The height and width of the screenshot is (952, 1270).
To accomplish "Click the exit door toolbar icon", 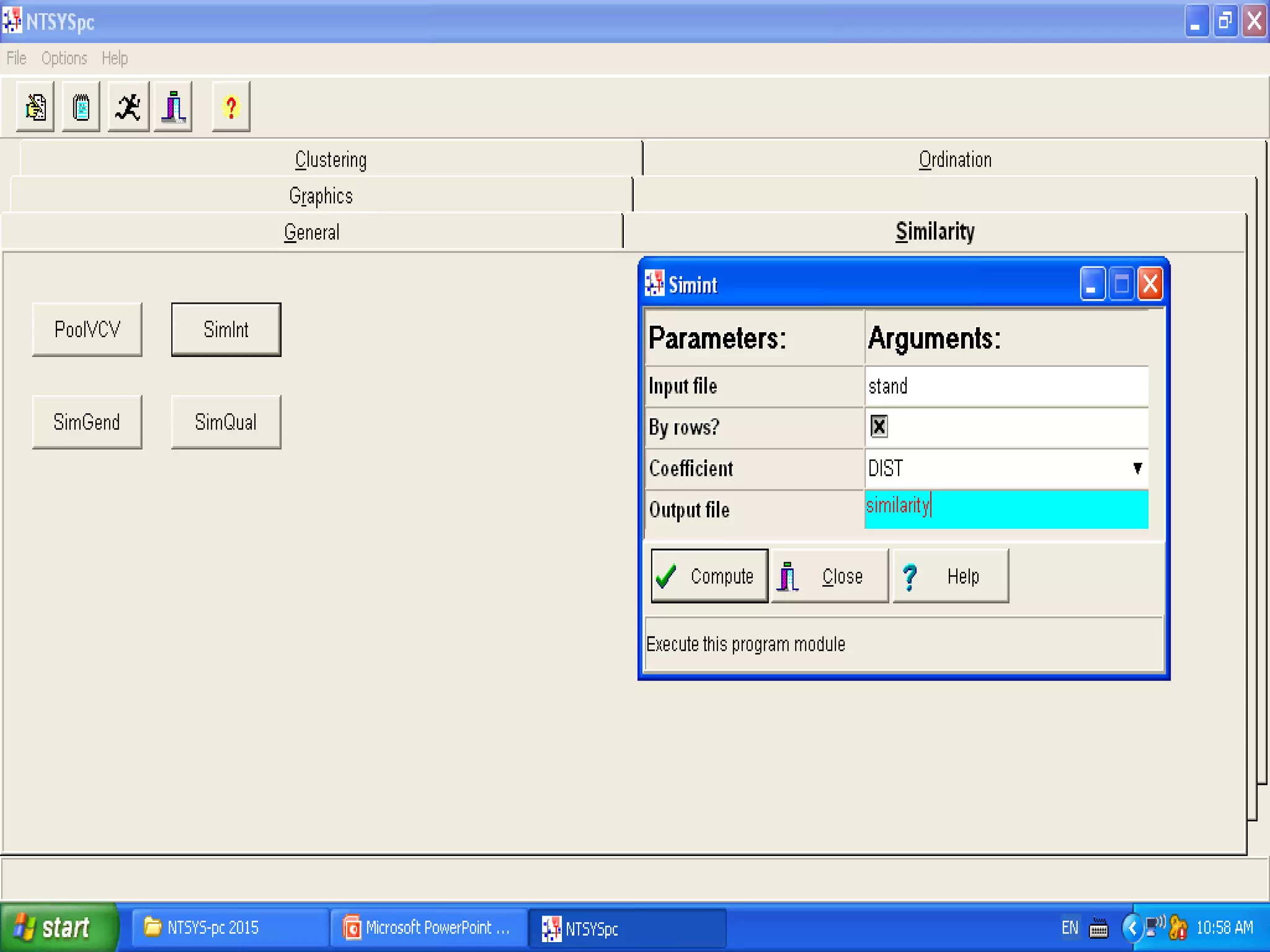I will pyautogui.click(x=173, y=107).
